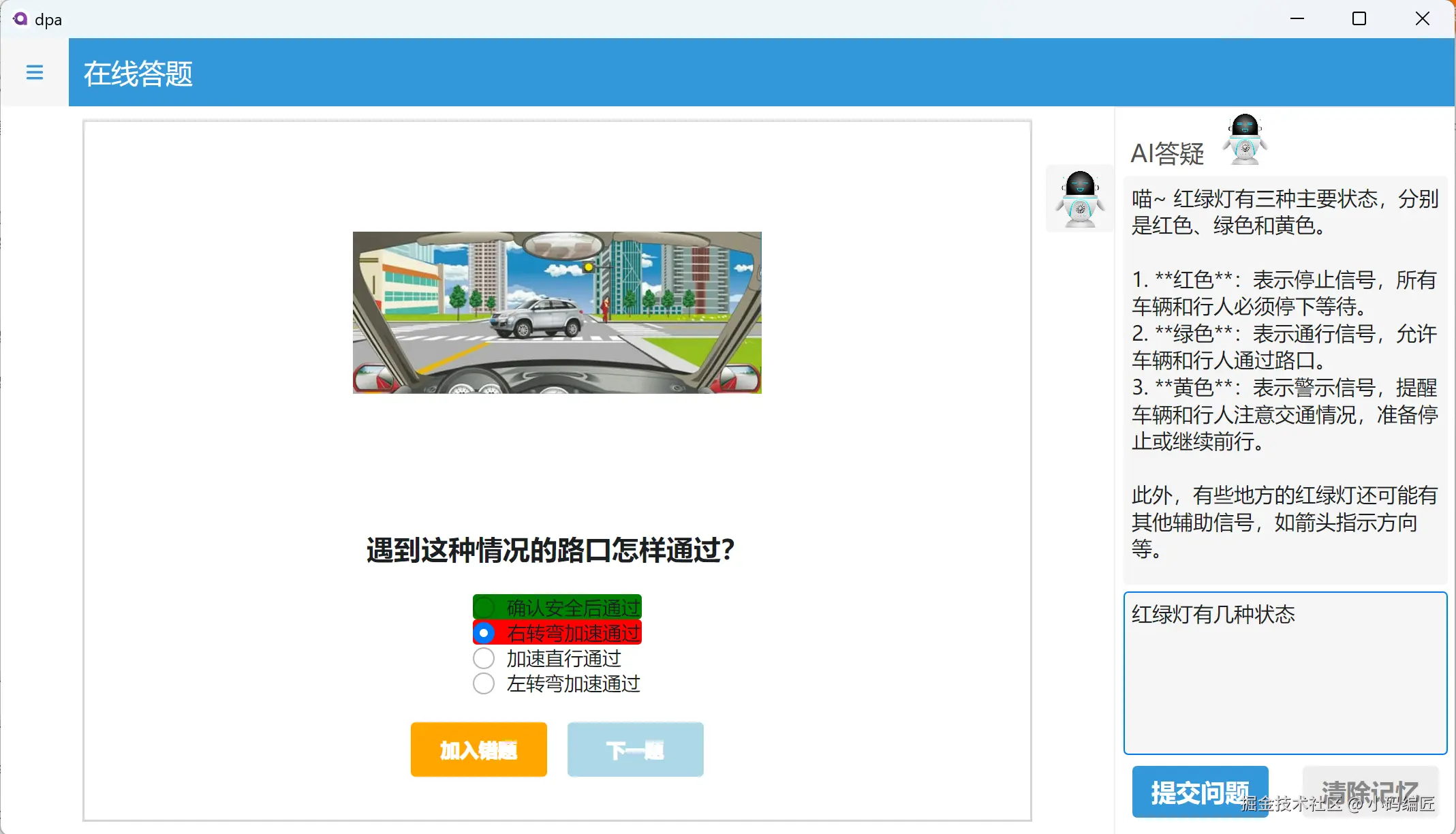Click the question text 遇到这种情况的路口怎样通过
Image resolution: width=1456 pixels, height=834 pixels.
point(550,550)
